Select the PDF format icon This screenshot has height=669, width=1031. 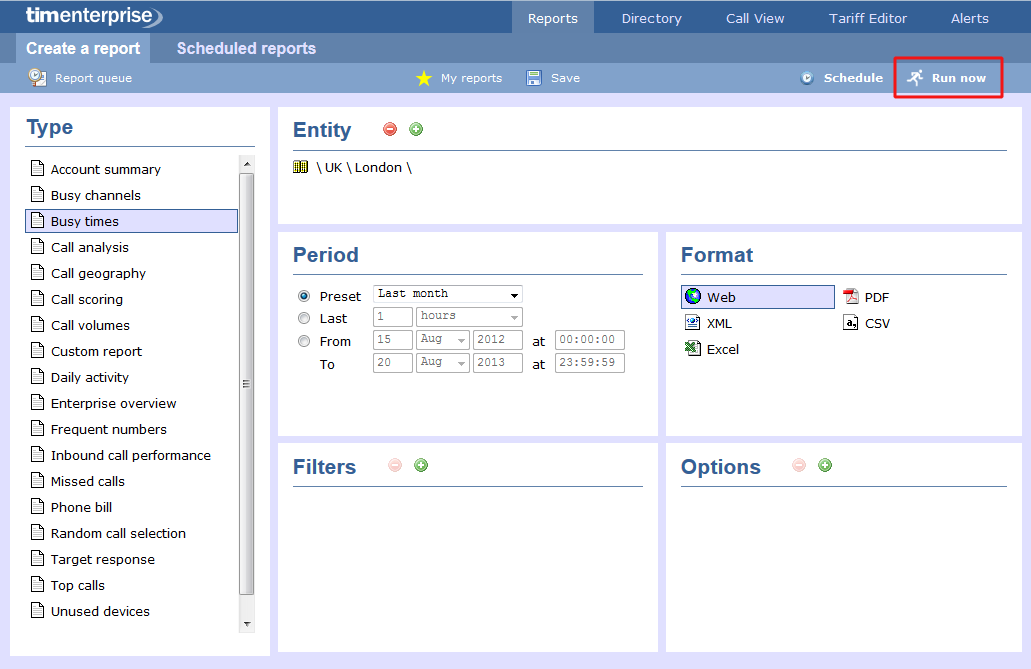[851, 297]
